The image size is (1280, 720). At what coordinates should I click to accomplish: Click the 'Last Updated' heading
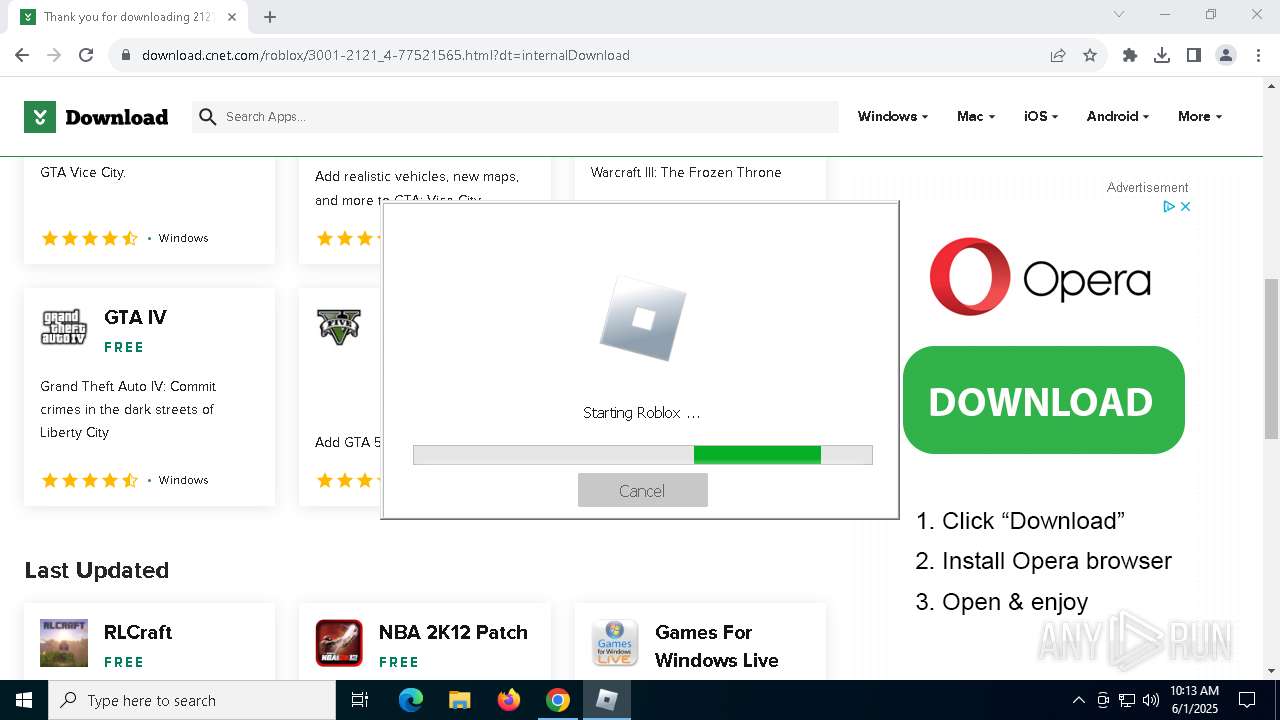pyautogui.click(x=97, y=570)
